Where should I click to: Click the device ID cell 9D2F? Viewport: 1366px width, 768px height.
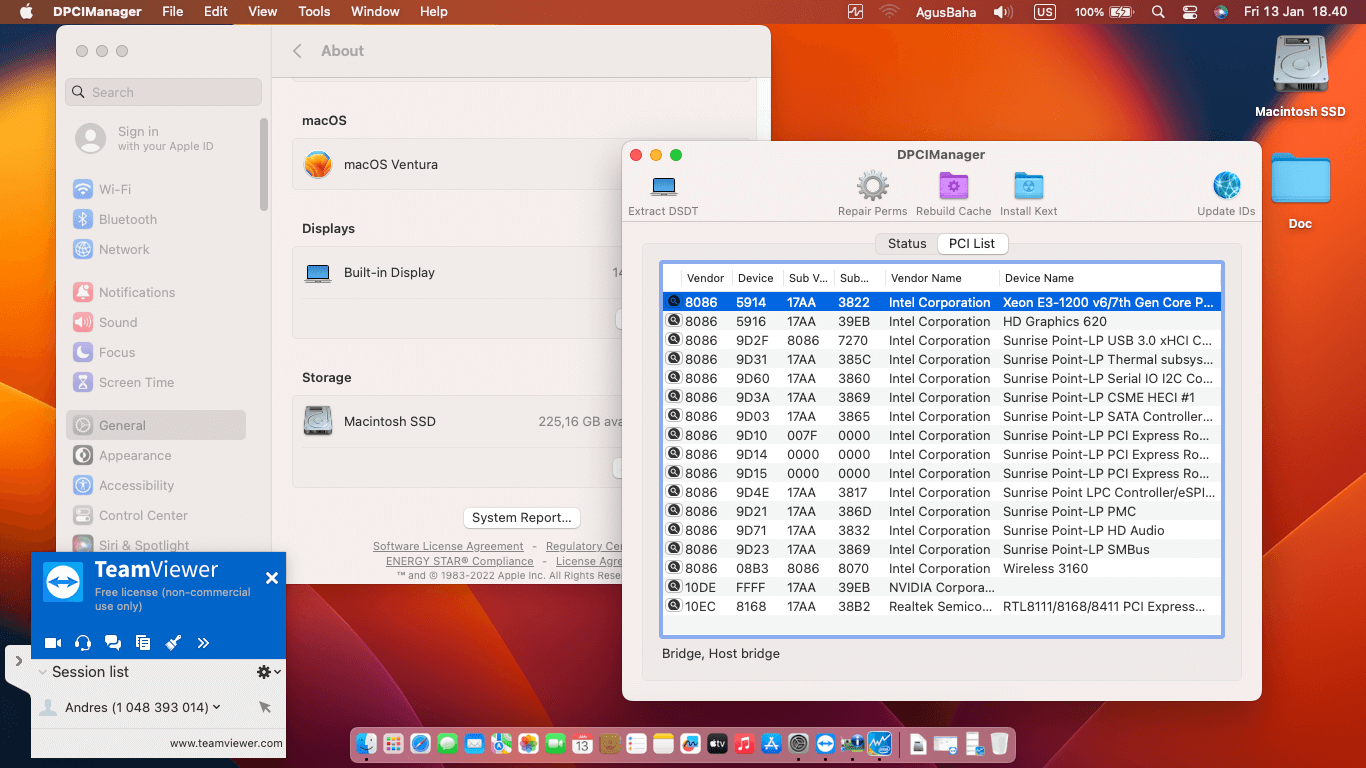pos(752,340)
